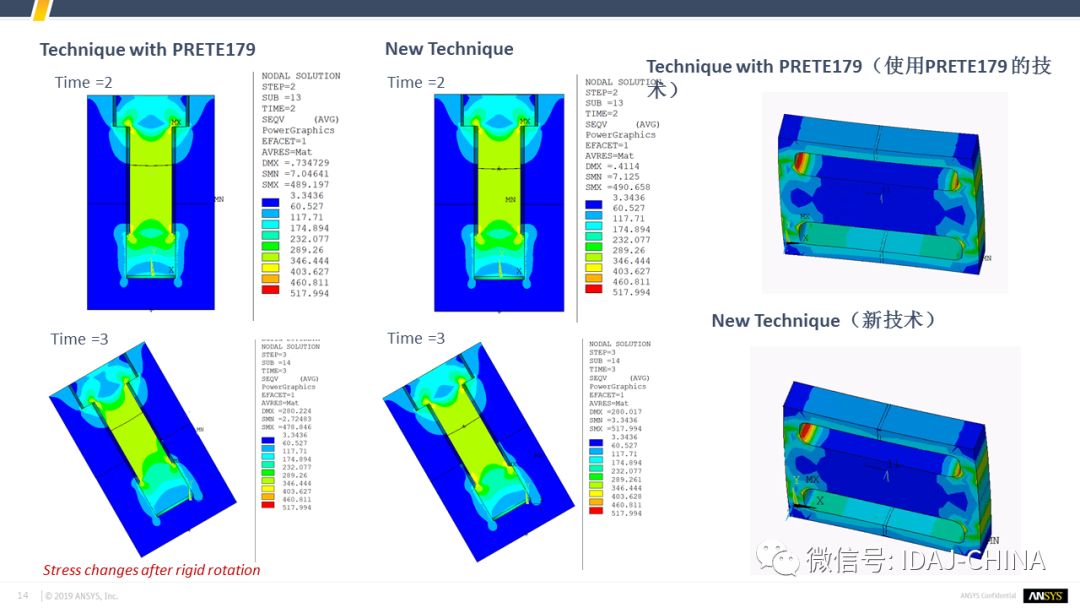Click the slide number 14 in footer

click(x=23, y=596)
